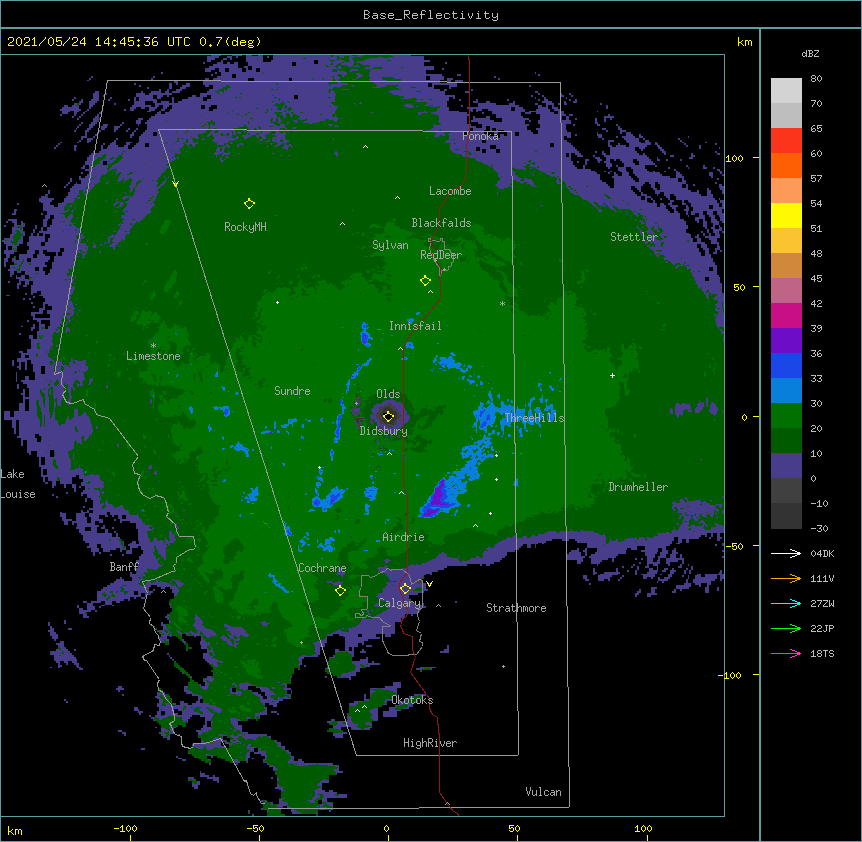
Task: Click the Stettler city label
Action: click(634, 237)
